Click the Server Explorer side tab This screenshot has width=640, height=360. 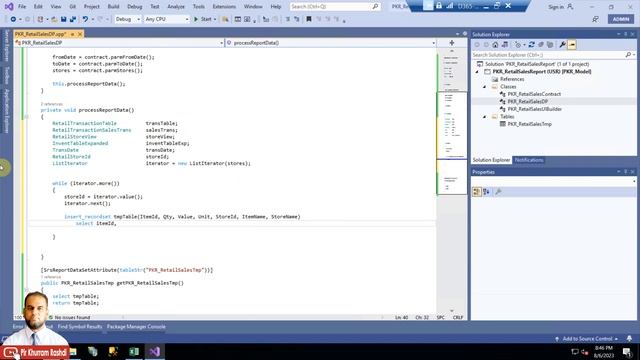7,45
